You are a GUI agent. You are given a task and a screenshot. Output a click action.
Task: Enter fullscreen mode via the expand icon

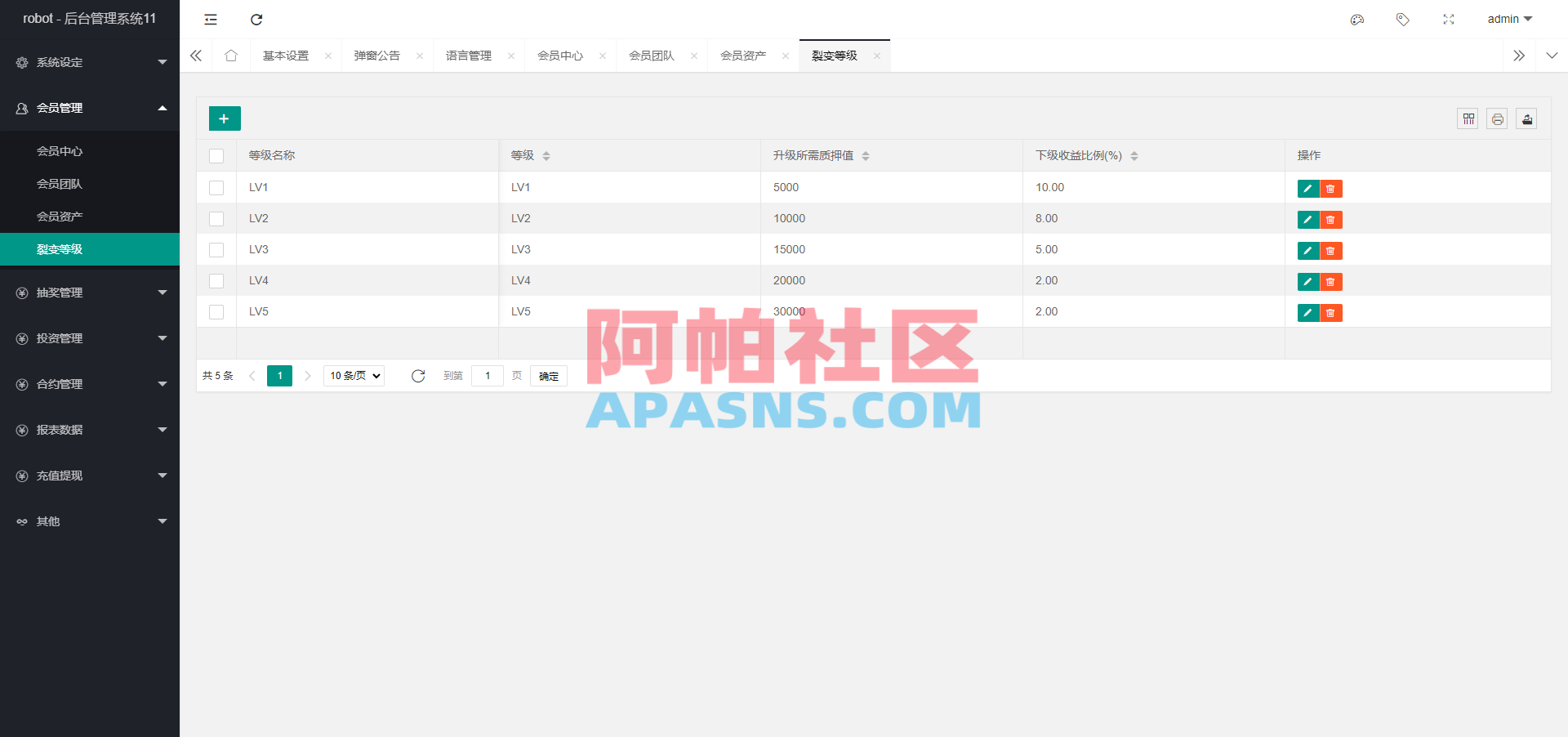point(1448,19)
